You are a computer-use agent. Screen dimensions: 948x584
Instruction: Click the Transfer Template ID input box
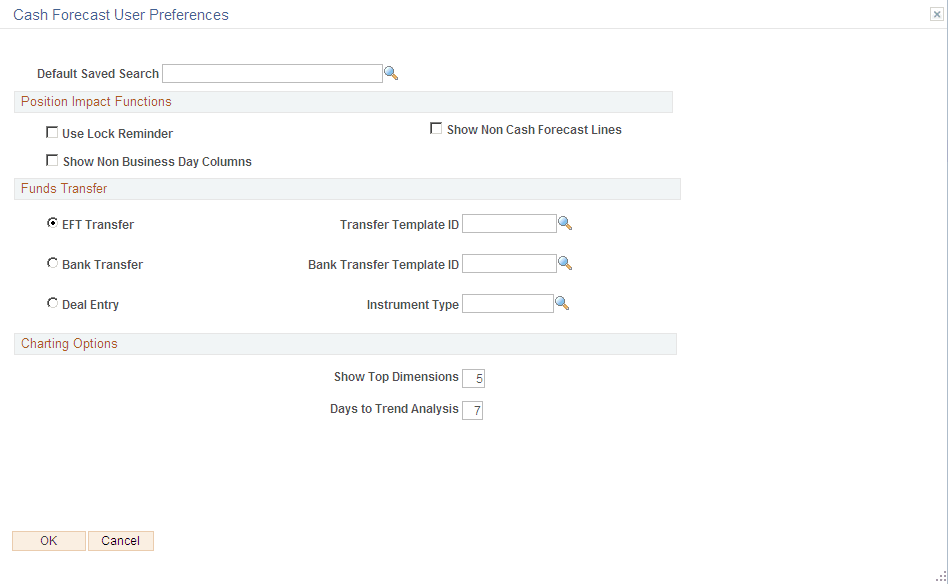coord(509,223)
